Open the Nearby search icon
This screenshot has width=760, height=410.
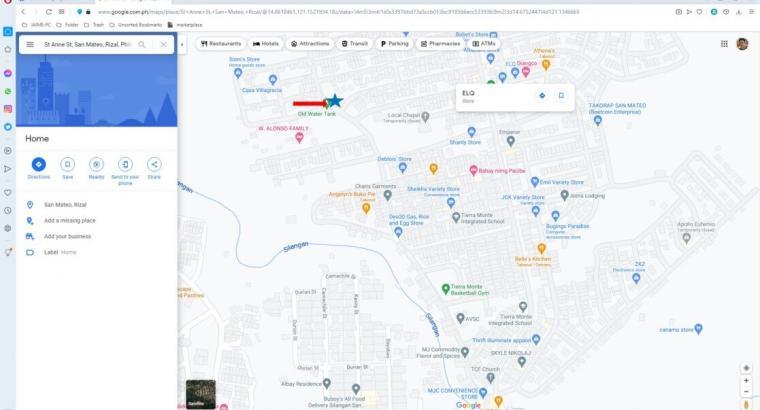coord(96,164)
